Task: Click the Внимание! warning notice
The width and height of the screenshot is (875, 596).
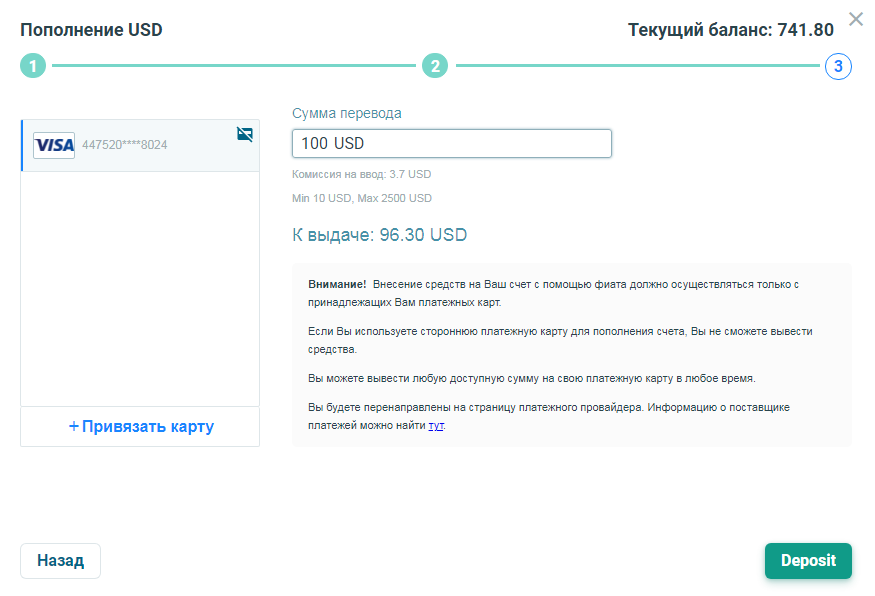Action: pyautogui.click(x=571, y=355)
